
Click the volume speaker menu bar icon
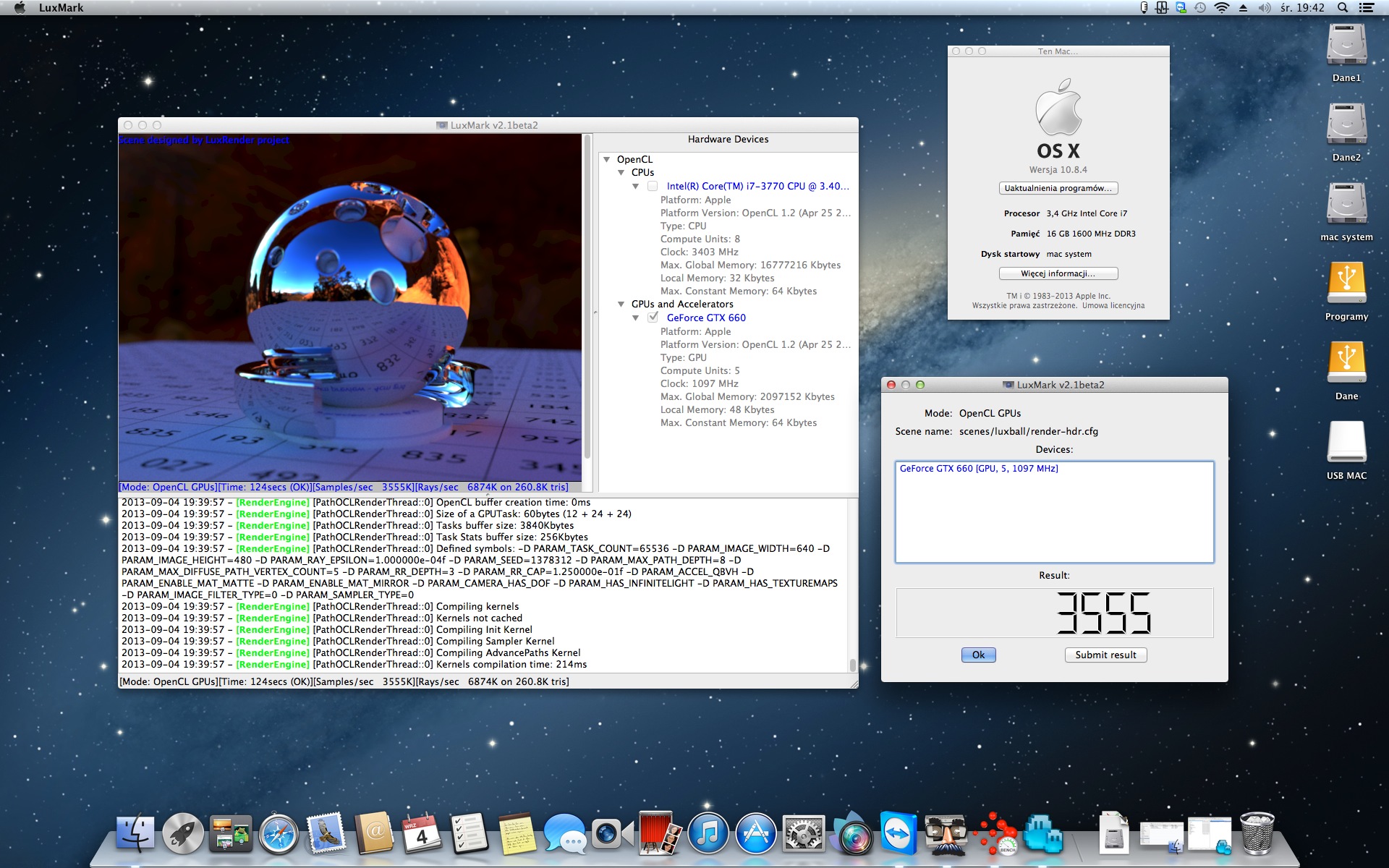click(x=1265, y=8)
